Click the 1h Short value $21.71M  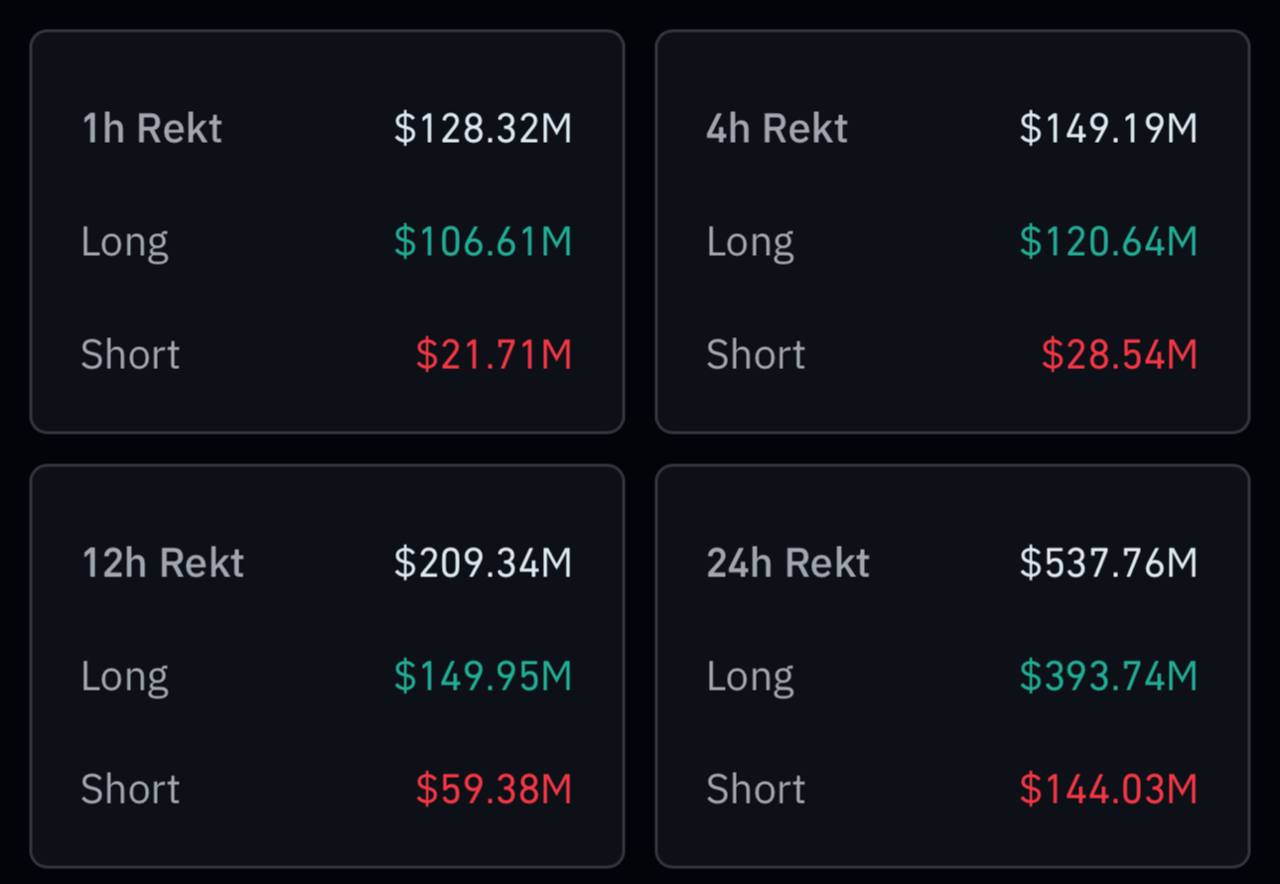(x=494, y=355)
